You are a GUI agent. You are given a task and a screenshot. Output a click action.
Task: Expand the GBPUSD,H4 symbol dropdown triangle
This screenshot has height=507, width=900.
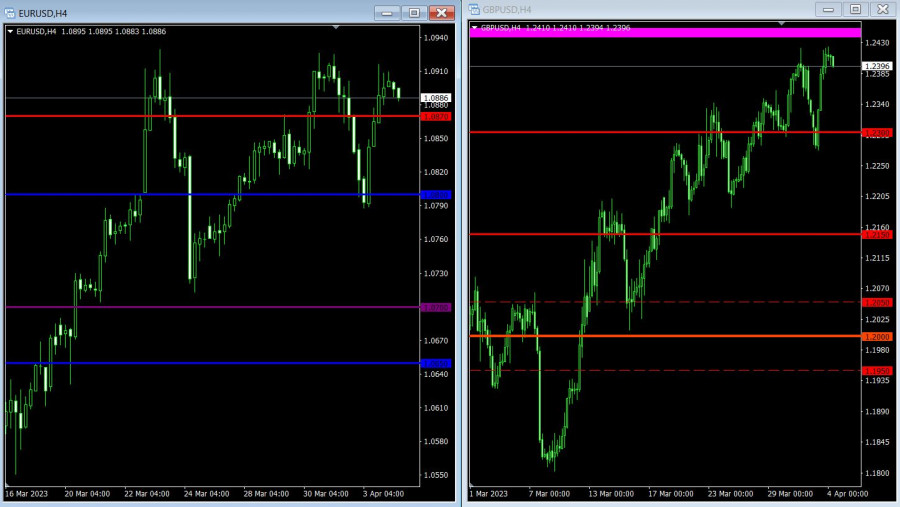(x=474, y=28)
